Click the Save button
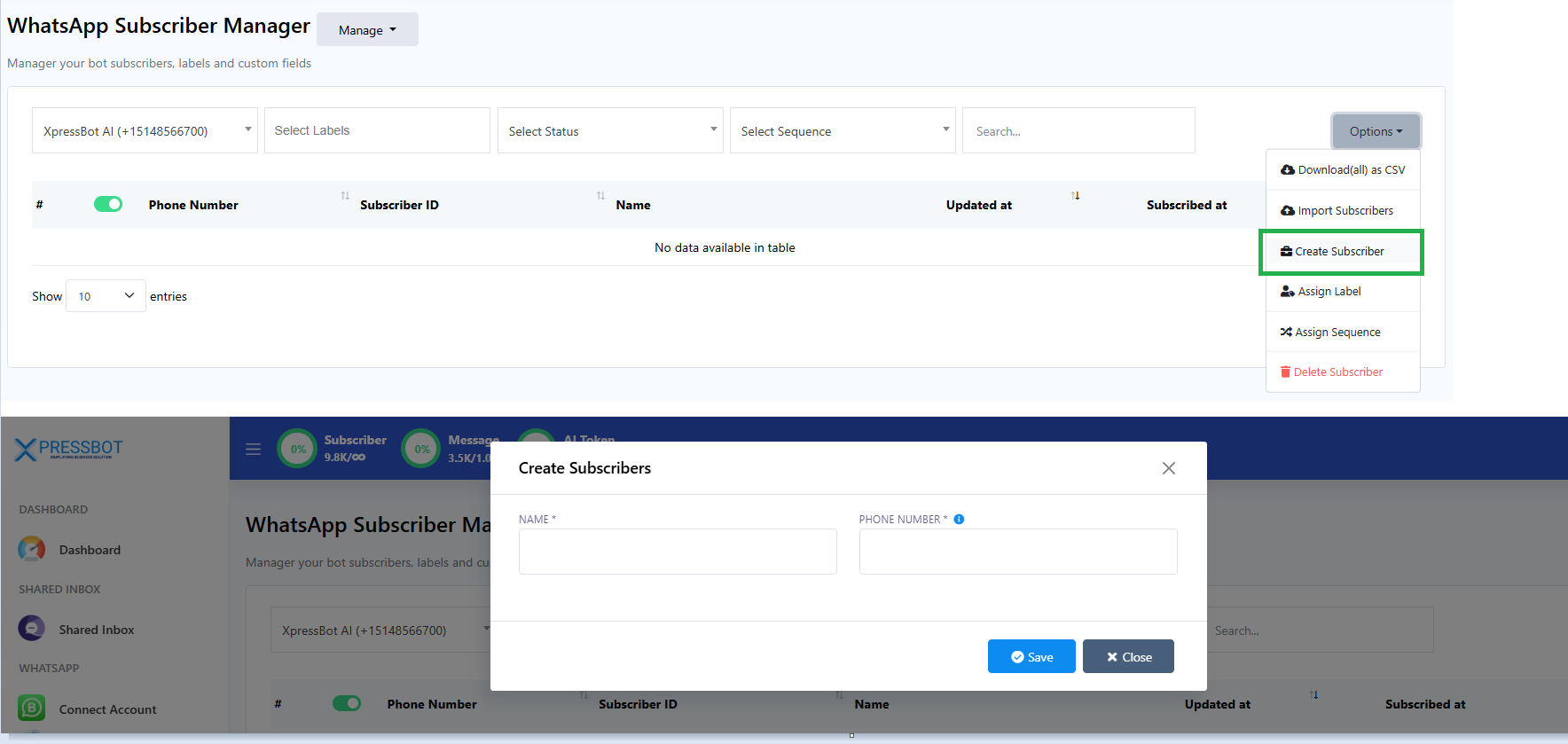Screen dimensions: 1568x744 pyautogui.click(x=1031, y=657)
